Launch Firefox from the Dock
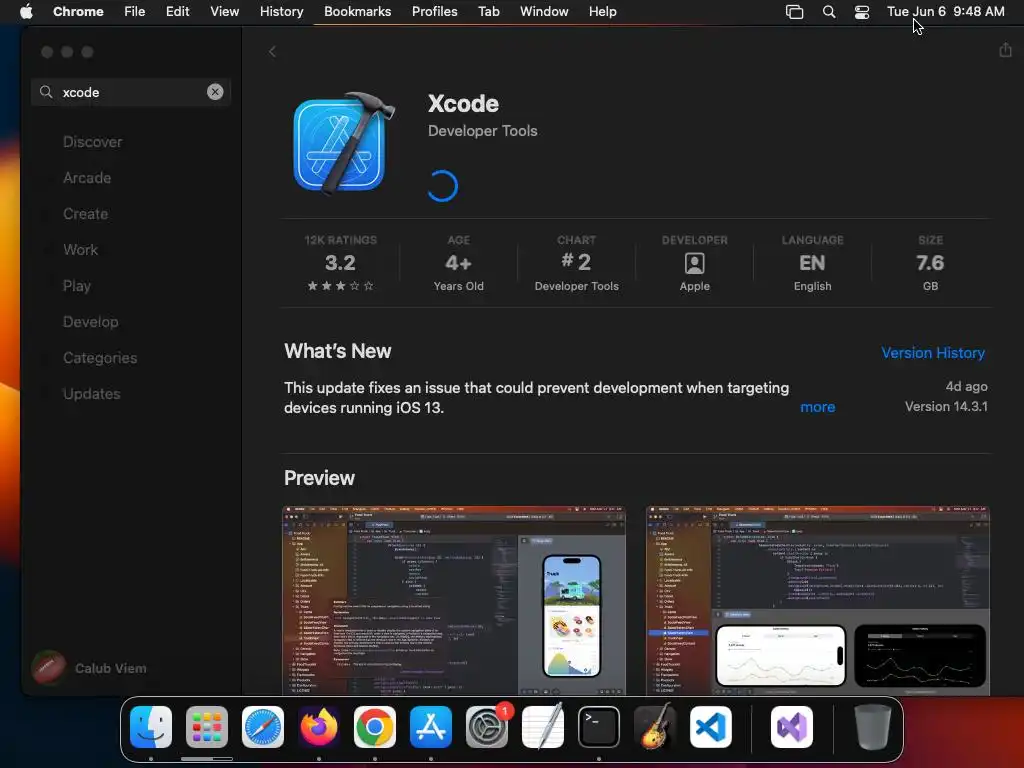The height and width of the screenshot is (768, 1024). [319, 727]
